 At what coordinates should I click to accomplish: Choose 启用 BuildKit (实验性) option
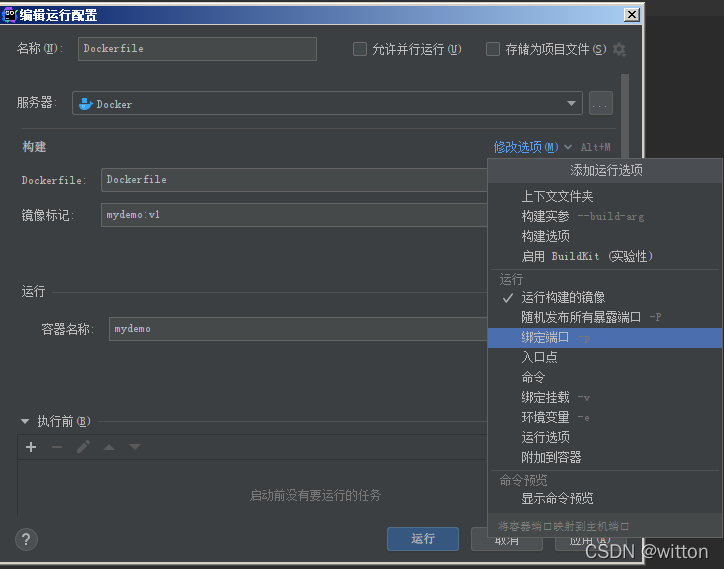point(605,256)
